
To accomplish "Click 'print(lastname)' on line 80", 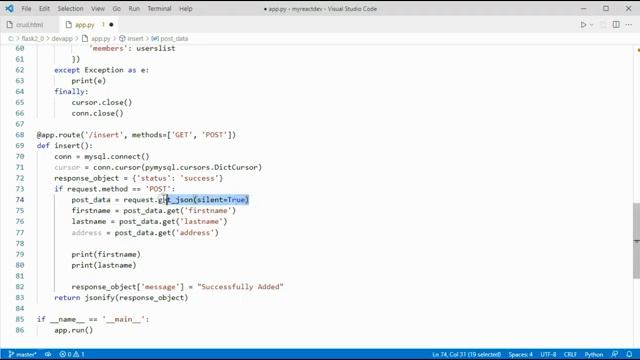I will pyautogui.click(x=104, y=265).
